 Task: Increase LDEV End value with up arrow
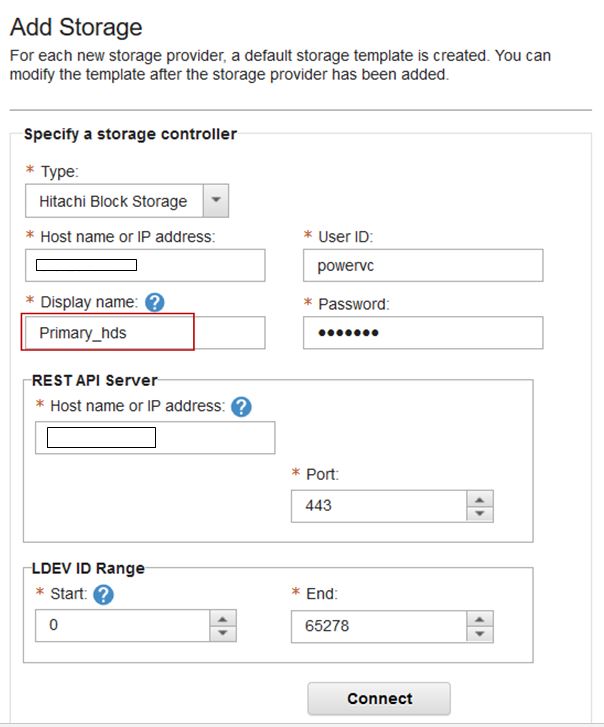[480, 619]
